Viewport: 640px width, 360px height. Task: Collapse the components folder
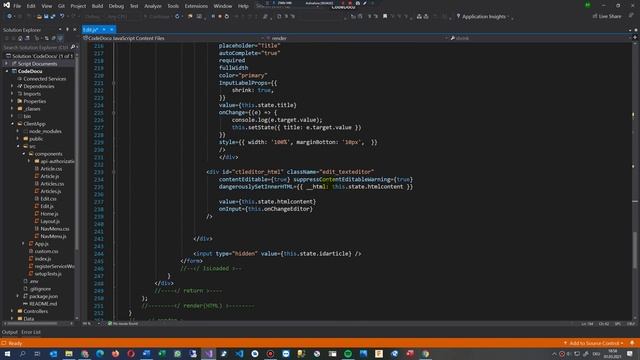(x=23, y=154)
